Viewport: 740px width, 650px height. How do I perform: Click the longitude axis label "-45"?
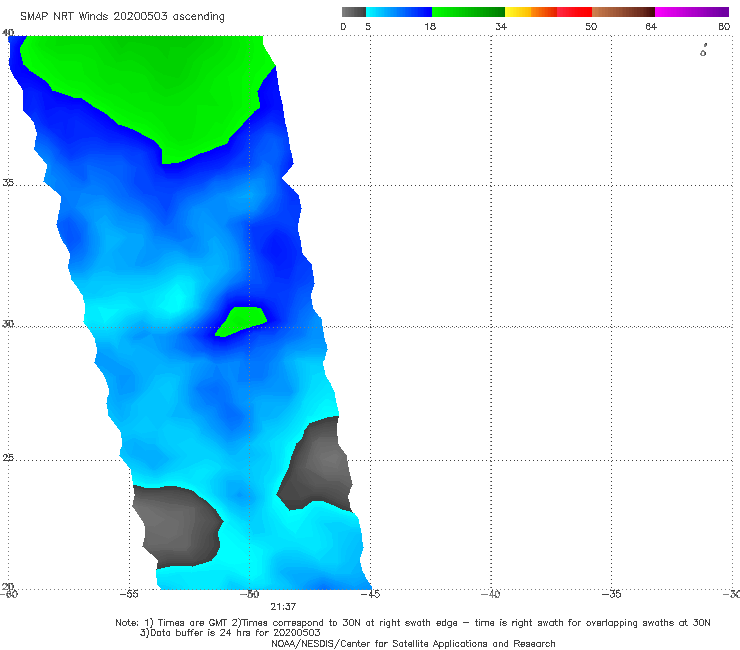pos(370,594)
